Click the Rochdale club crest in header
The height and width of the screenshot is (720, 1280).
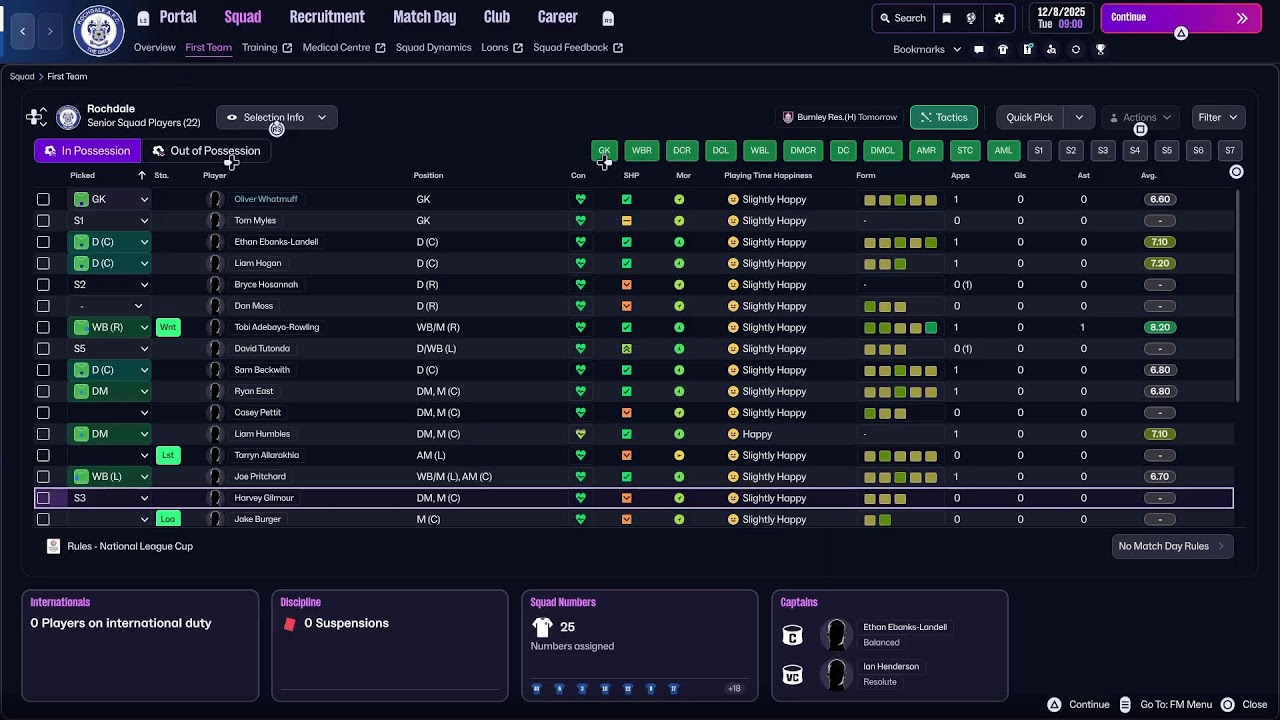pos(98,30)
